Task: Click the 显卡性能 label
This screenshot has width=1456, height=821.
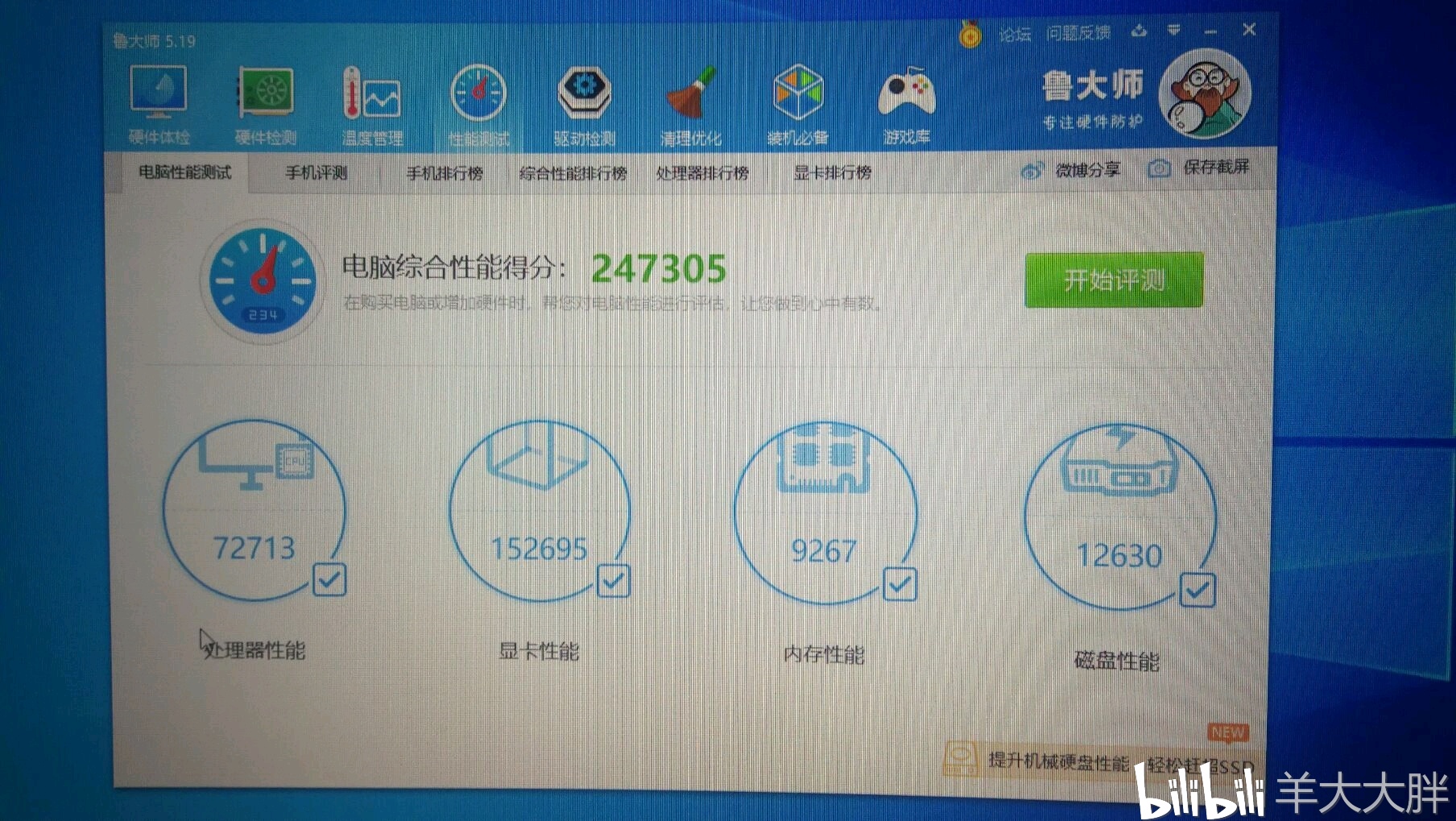Action: pyautogui.click(x=539, y=652)
